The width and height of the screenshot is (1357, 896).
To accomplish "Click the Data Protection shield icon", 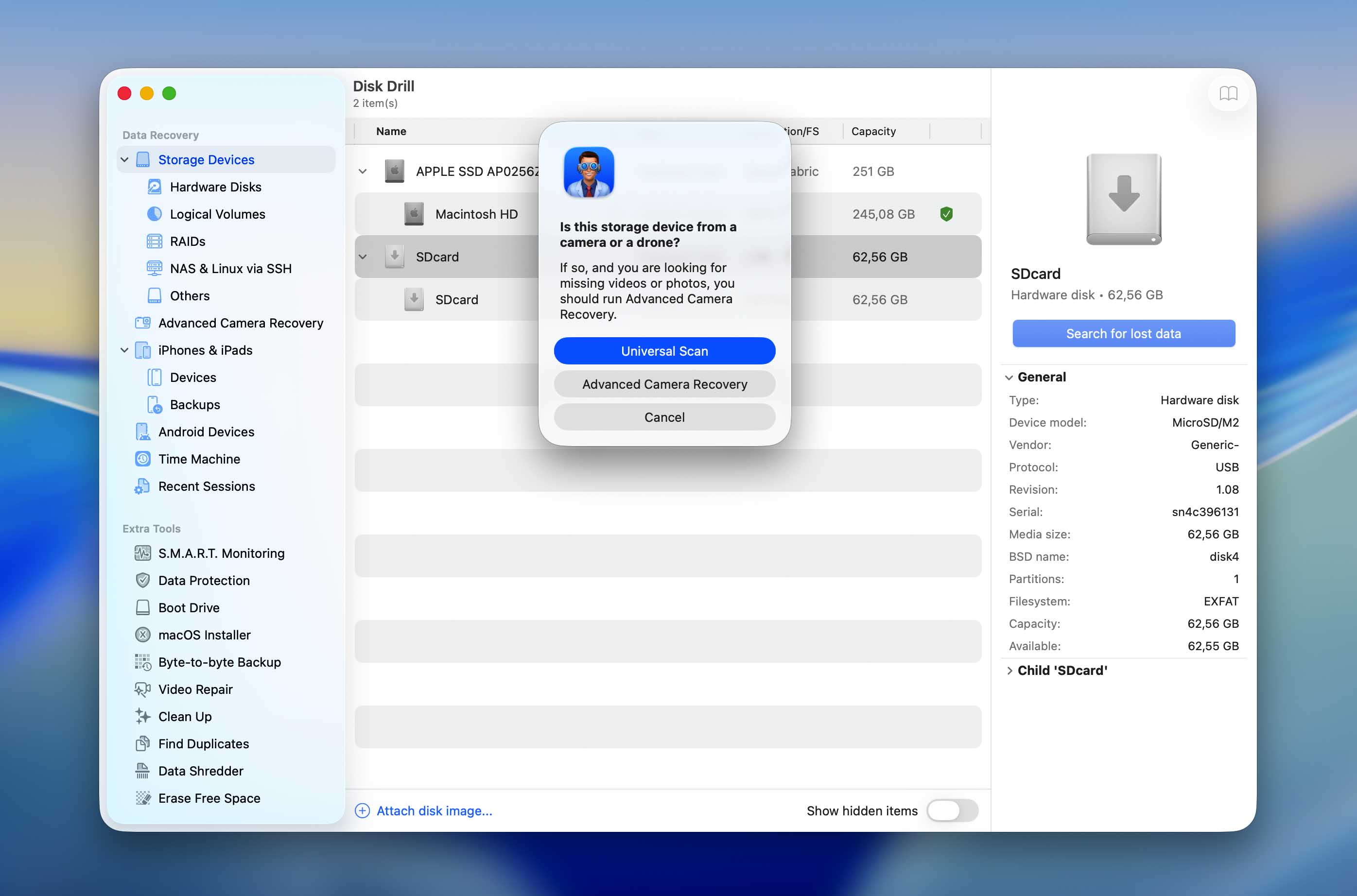I will click(x=143, y=581).
